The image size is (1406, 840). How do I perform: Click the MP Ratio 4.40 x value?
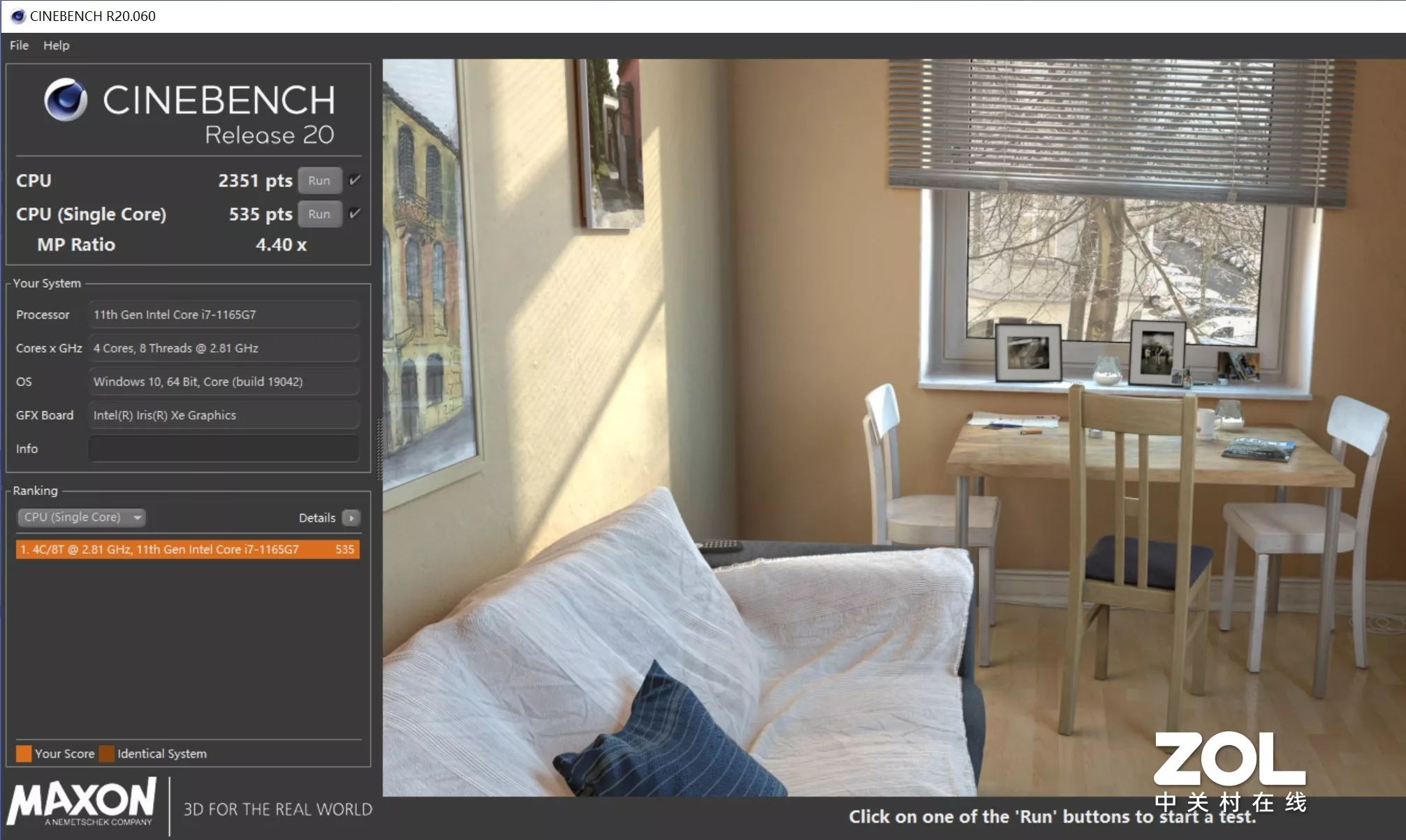click(281, 245)
